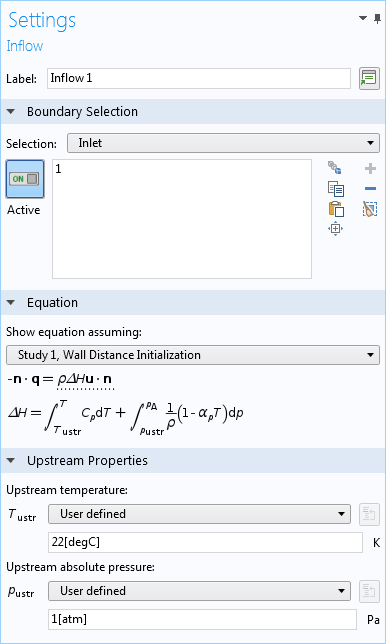Click the minus Remove from Selection icon
Screen dimensions: 386x644
(370, 189)
